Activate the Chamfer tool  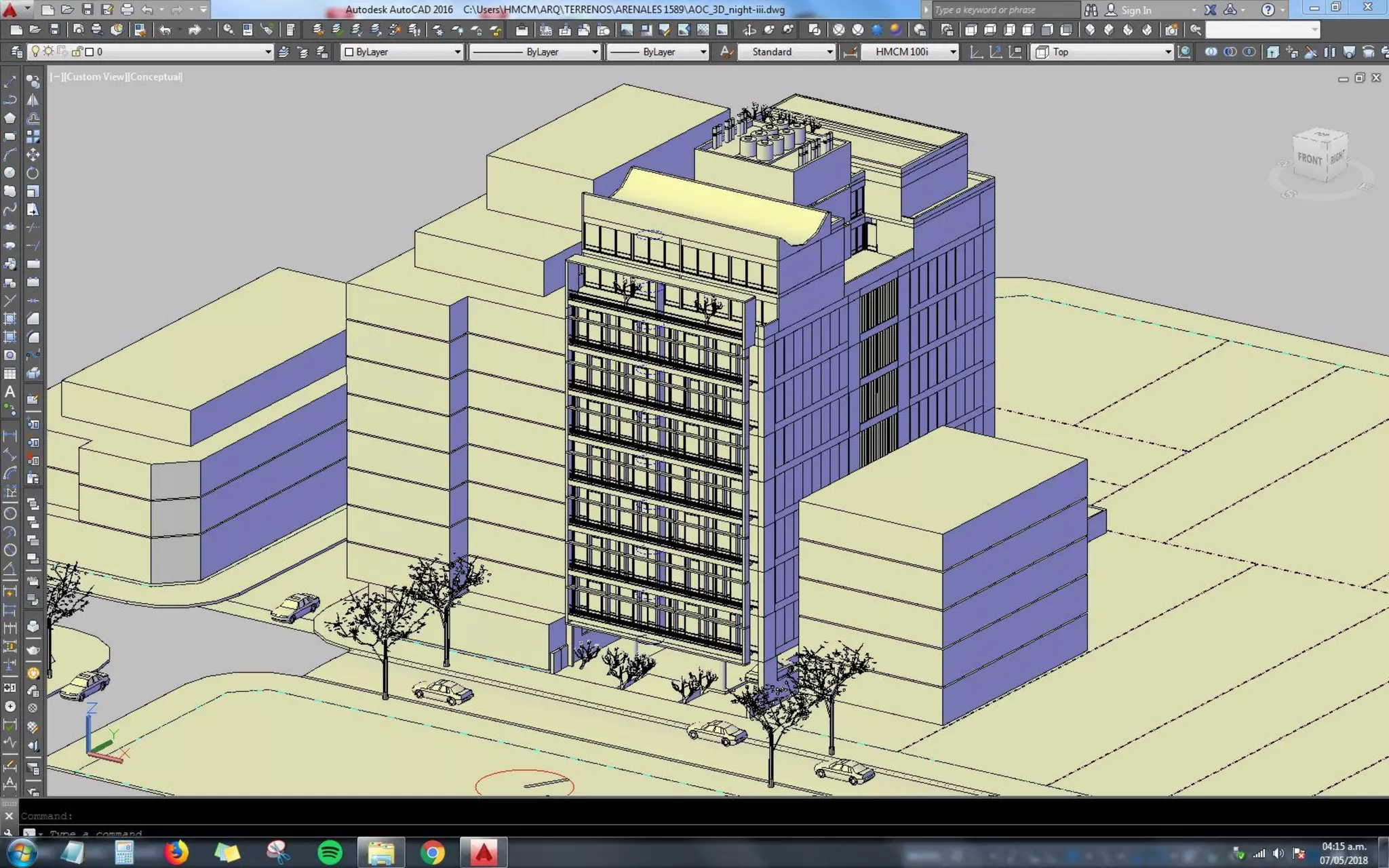point(33,319)
